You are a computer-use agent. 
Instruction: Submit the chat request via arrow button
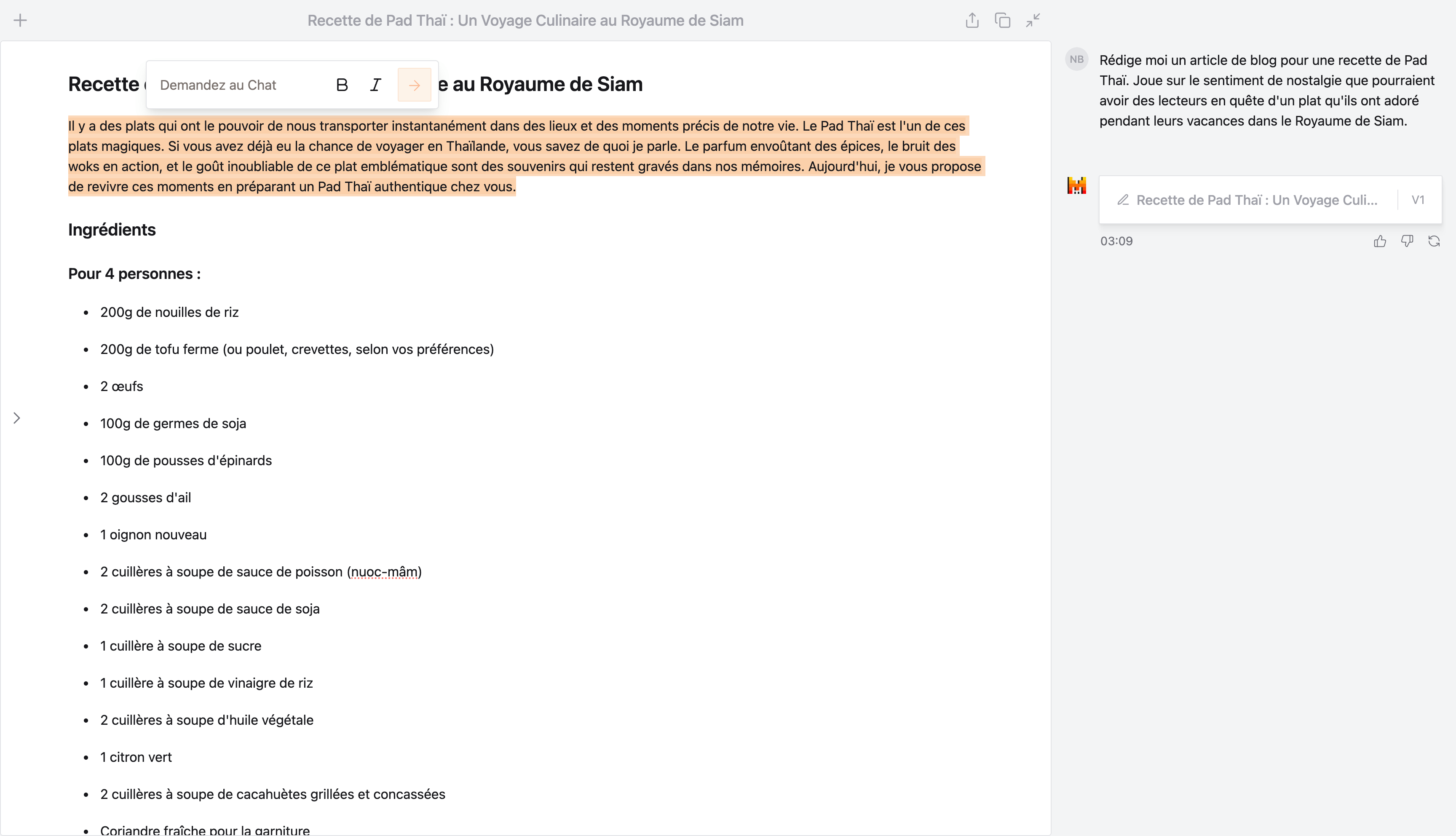[415, 84]
